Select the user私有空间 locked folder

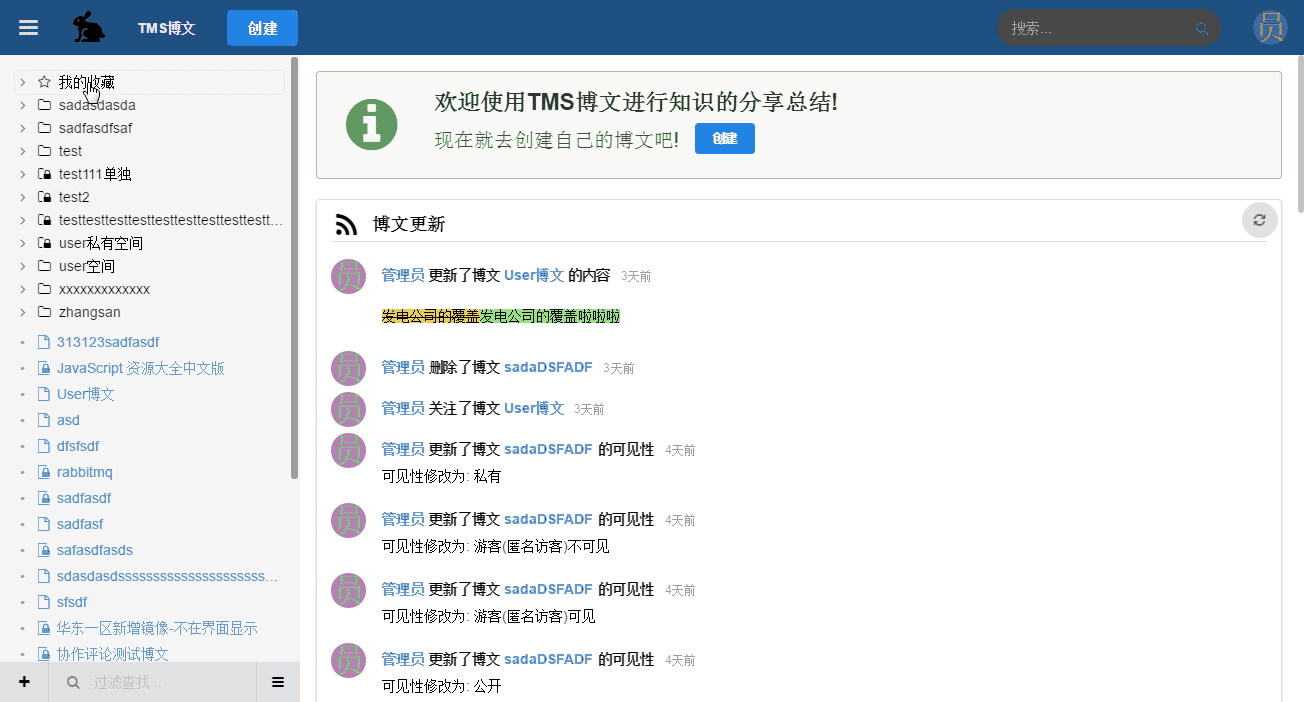click(100, 243)
